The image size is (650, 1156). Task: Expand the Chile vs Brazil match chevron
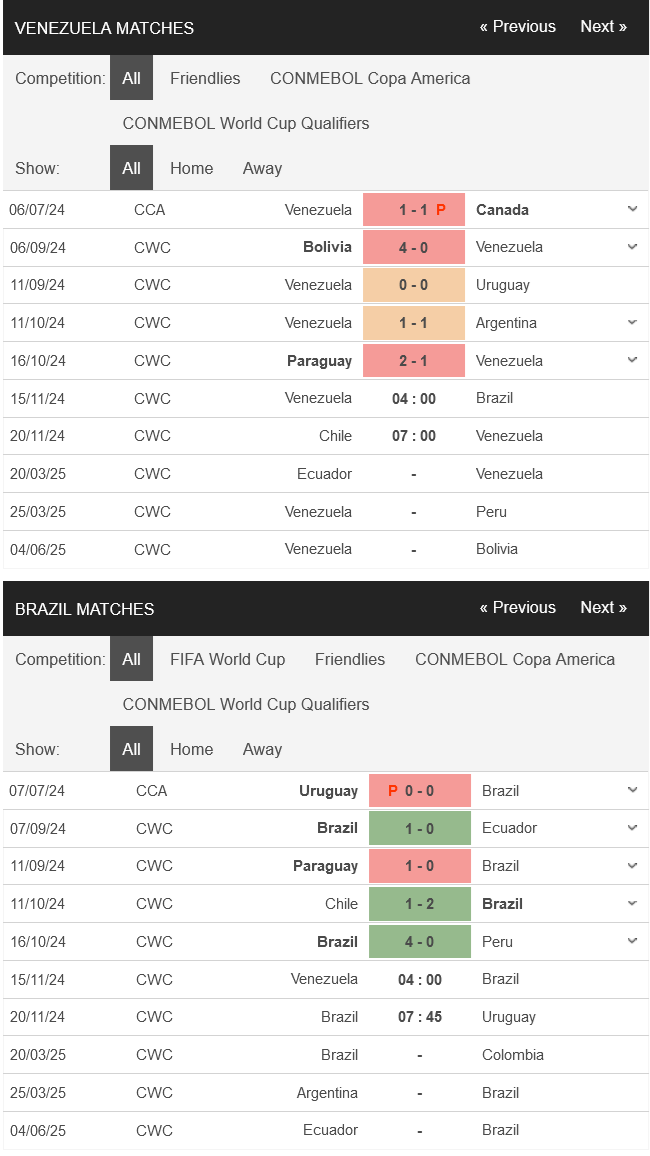click(x=632, y=903)
